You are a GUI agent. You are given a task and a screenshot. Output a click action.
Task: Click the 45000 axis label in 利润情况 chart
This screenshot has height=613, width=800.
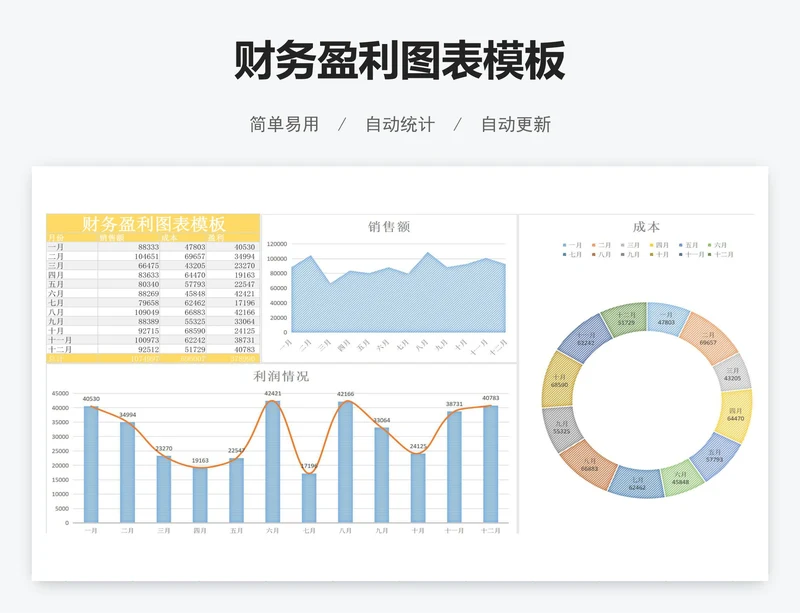tap(60, 394)
